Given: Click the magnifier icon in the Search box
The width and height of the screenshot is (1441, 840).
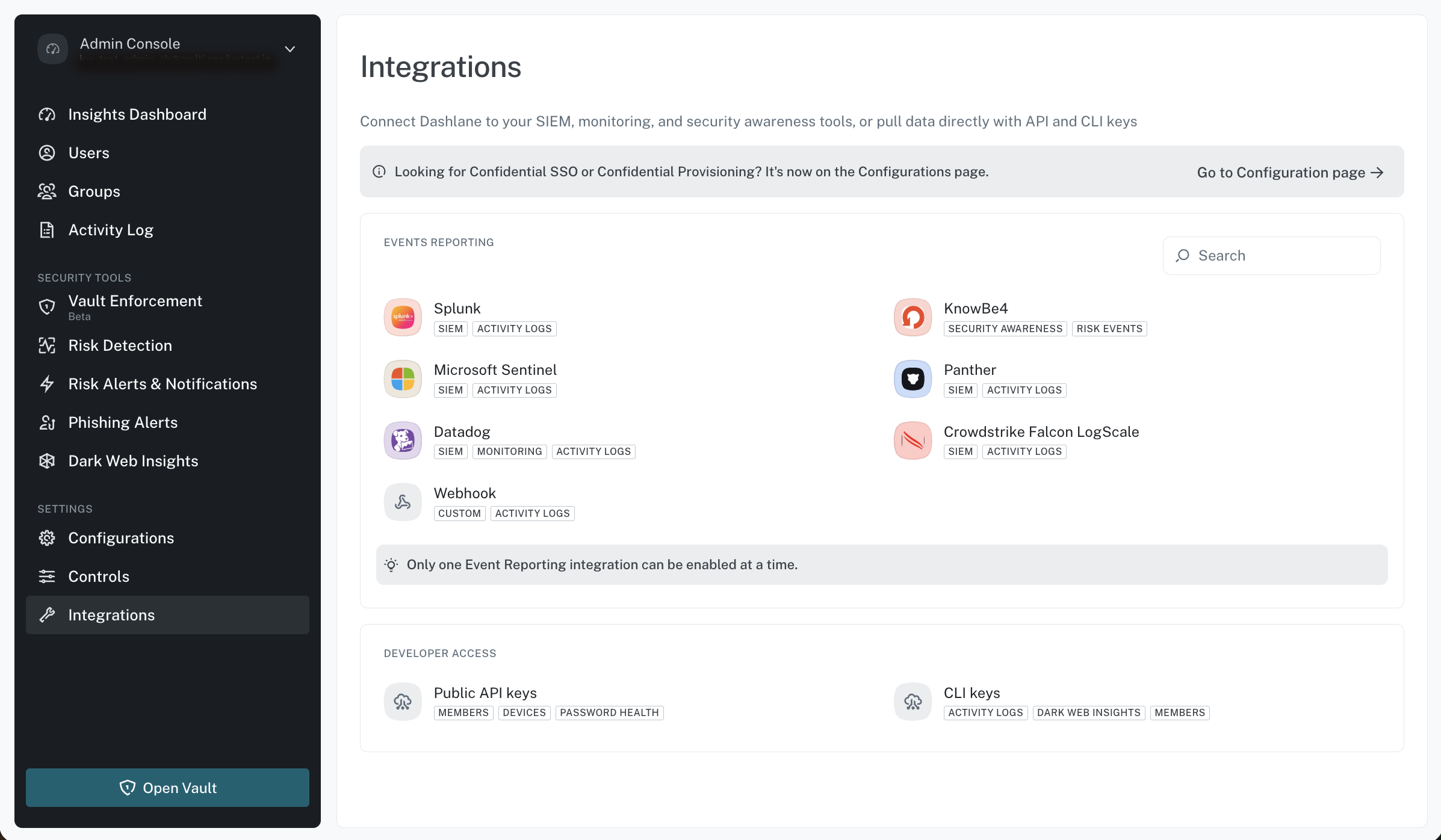Looking at the screenshot, I should (x=1183, y=256).
